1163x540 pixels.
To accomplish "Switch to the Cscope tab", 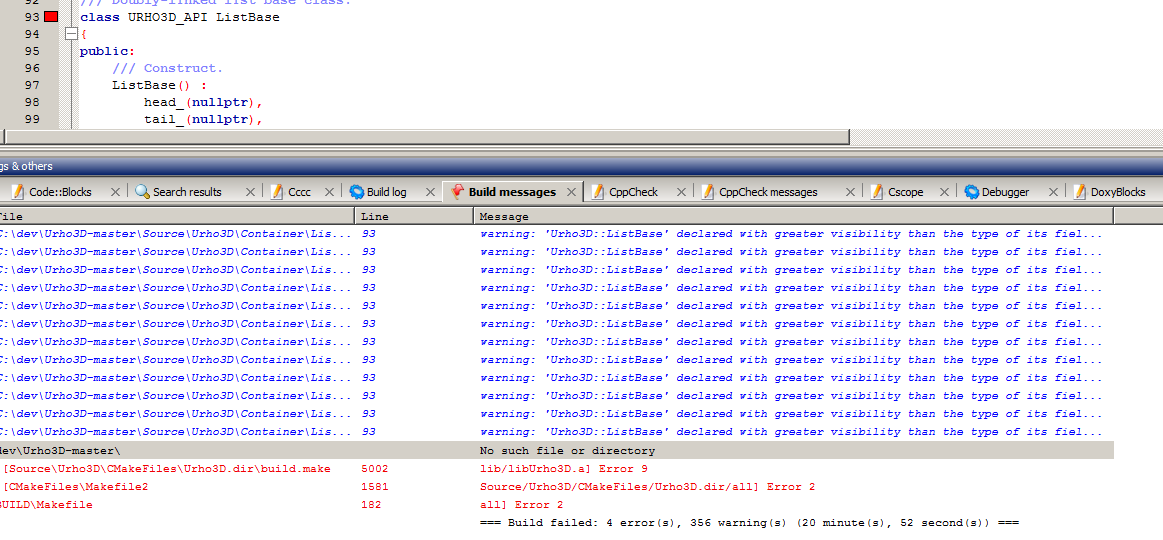I will [x=905, y=192].
